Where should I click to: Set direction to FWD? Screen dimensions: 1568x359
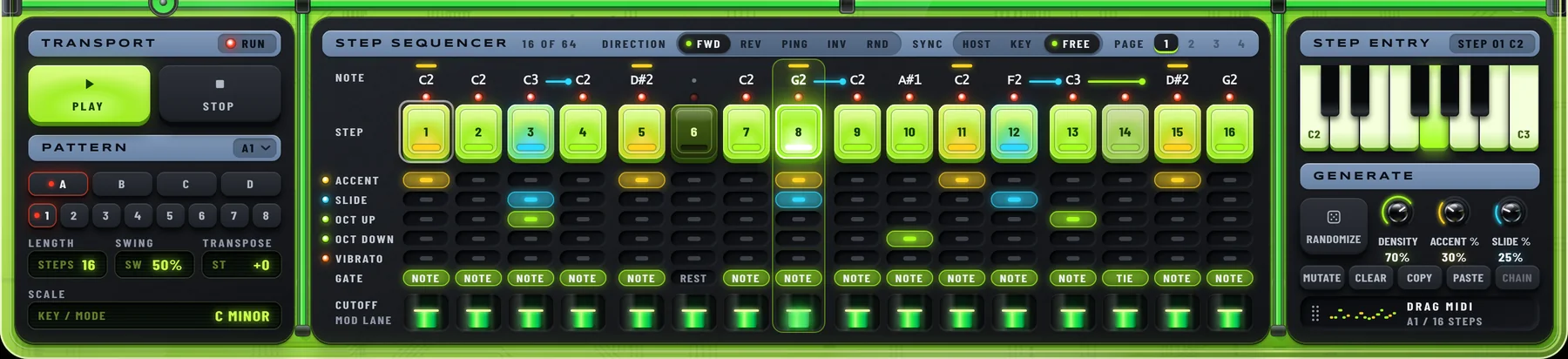(703, 44)
